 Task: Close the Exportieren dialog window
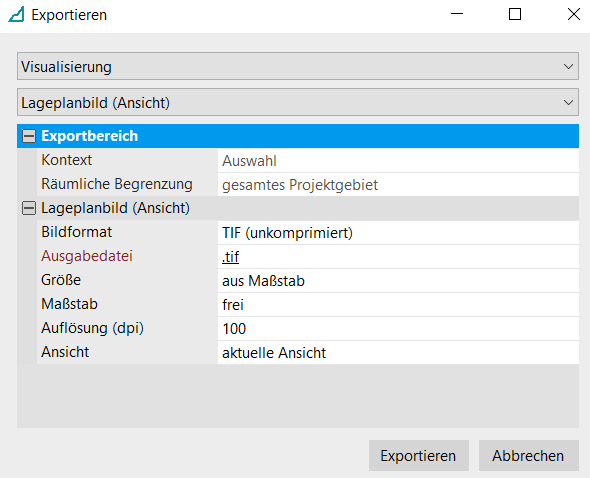(573, 15)
